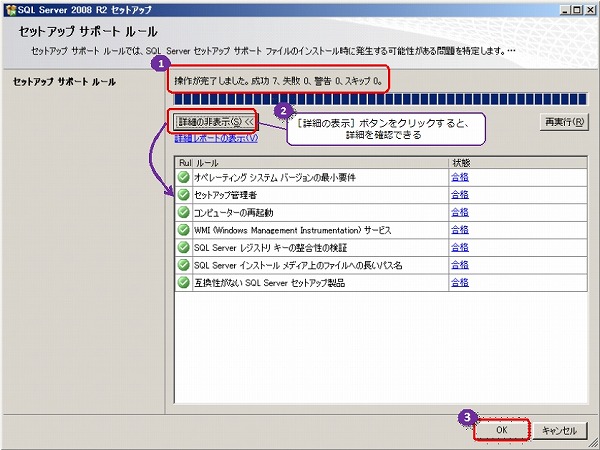The image size is (600, 450).
Task: Open 合格 link for セットアップ管理者 row
Action: click(x=460, y=195)
